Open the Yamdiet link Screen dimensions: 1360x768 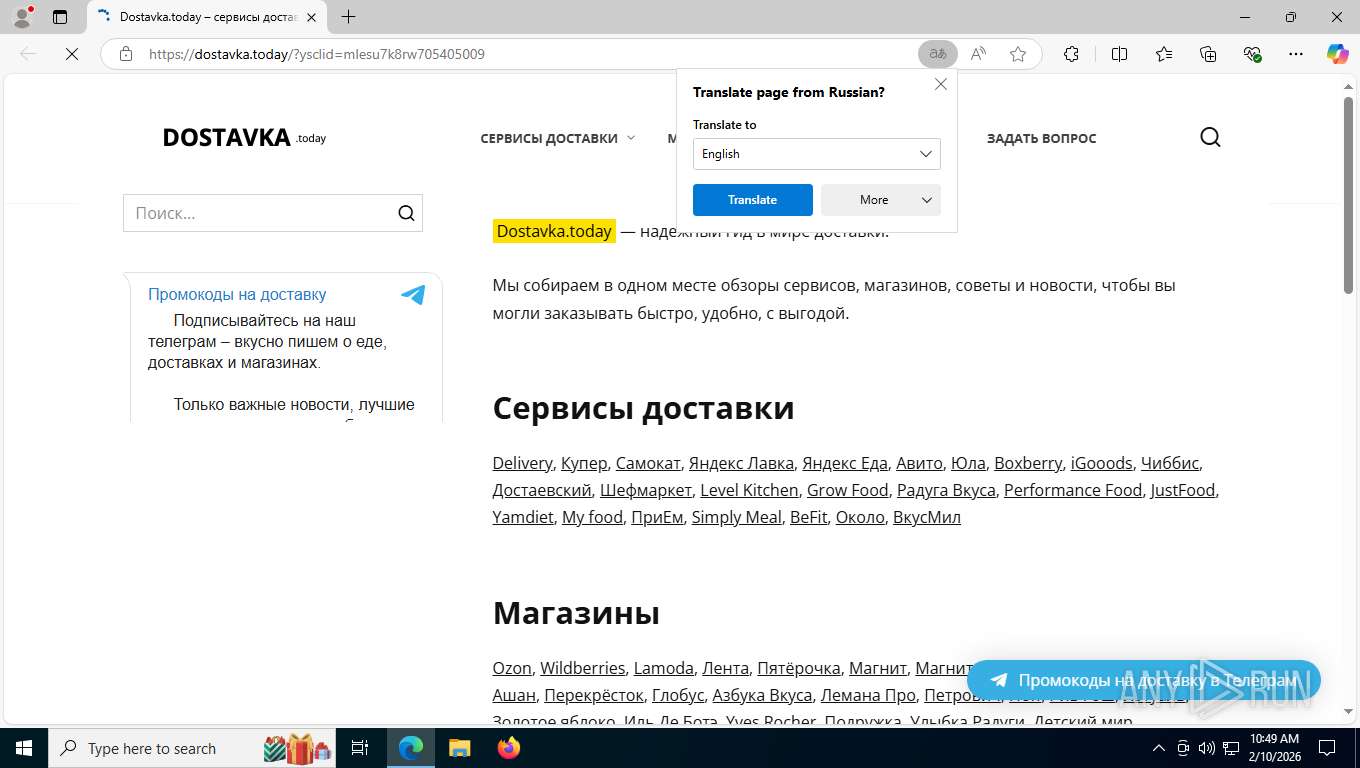coord(523,517)
